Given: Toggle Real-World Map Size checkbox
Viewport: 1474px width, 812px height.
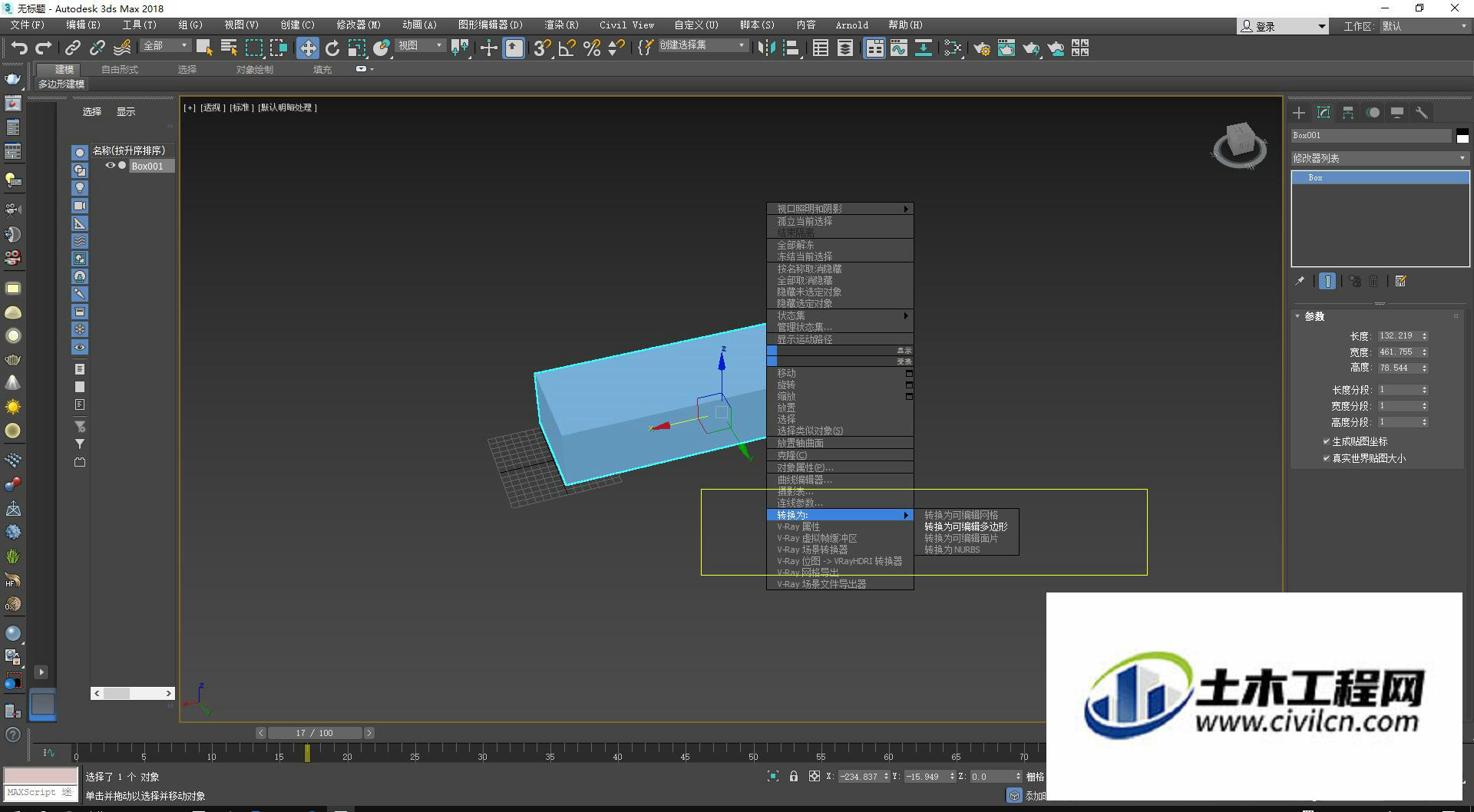Looking at the screenshot, I should 1326,458.
